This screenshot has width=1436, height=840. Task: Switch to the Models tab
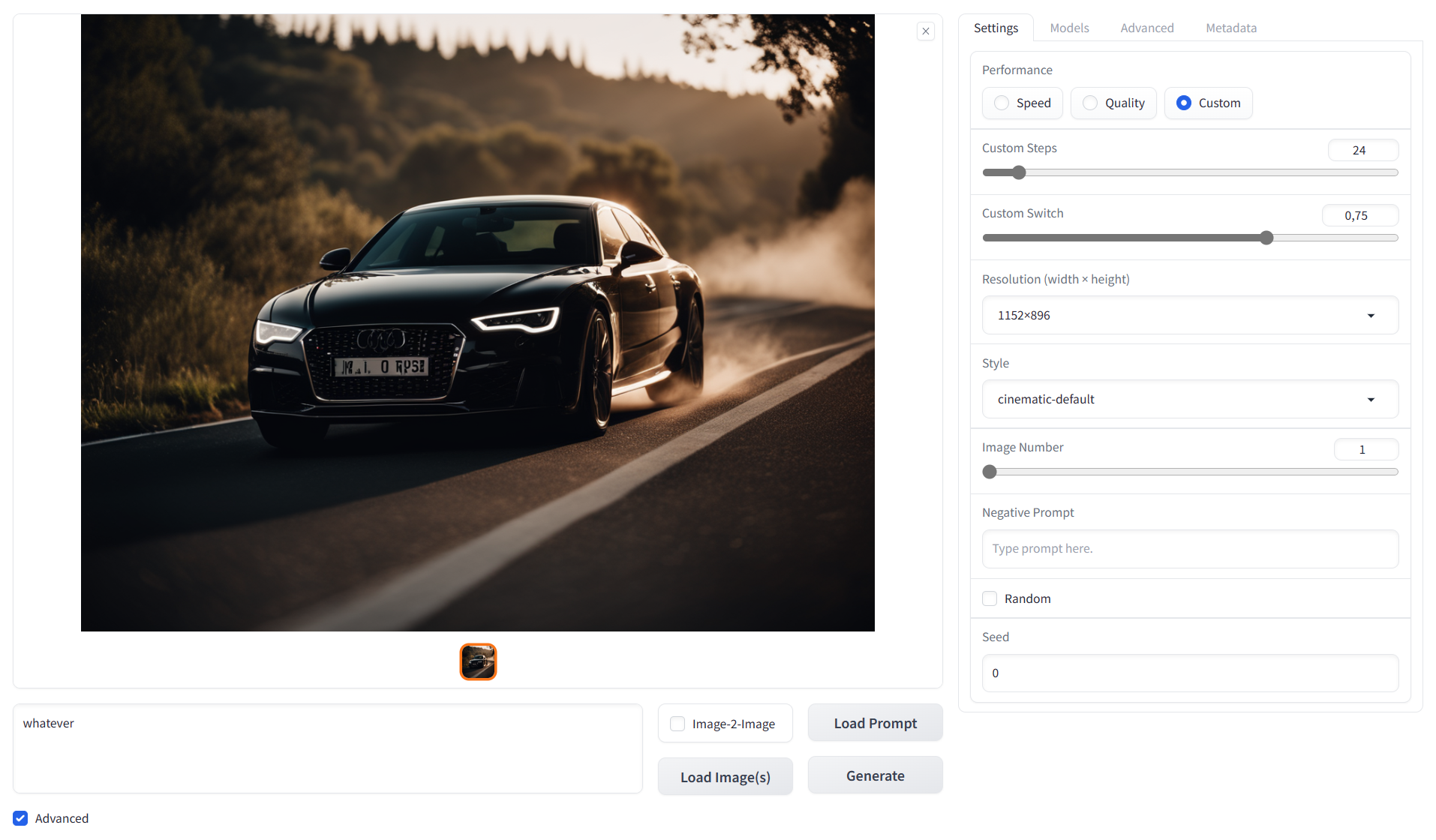coord(1069,28)
